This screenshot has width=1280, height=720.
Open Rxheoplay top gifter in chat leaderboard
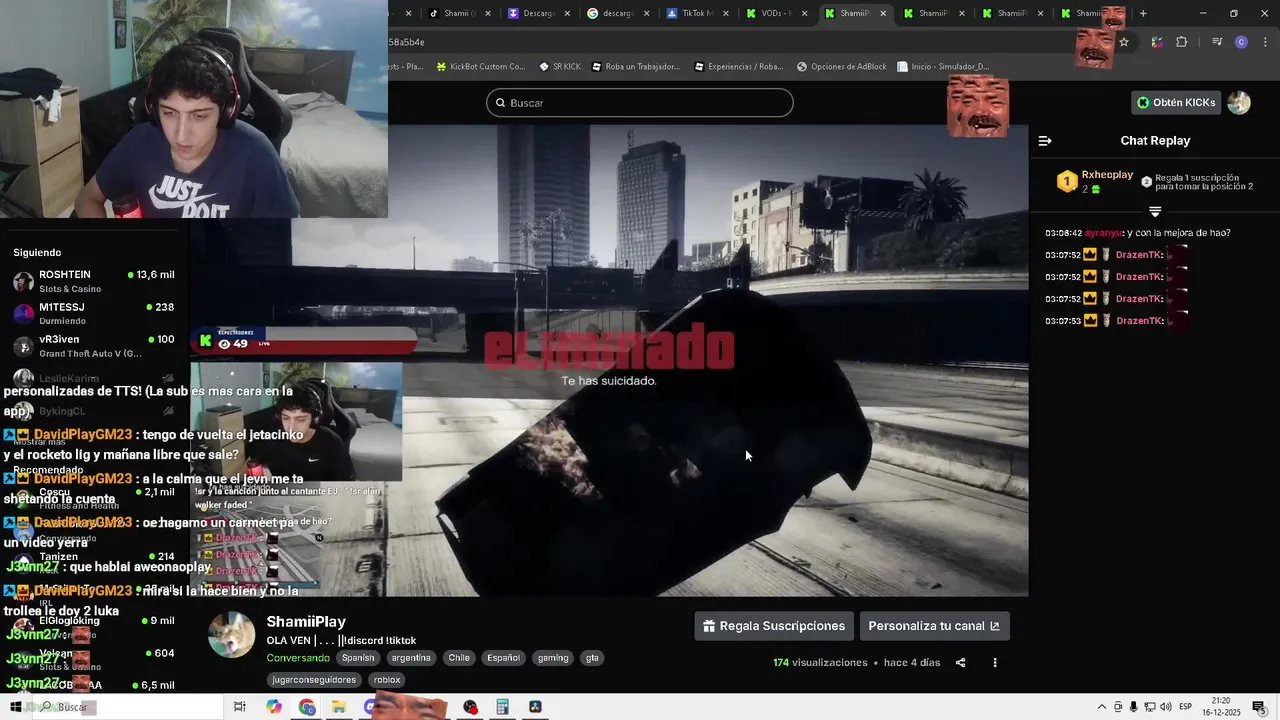click(x=1095, y=181)
